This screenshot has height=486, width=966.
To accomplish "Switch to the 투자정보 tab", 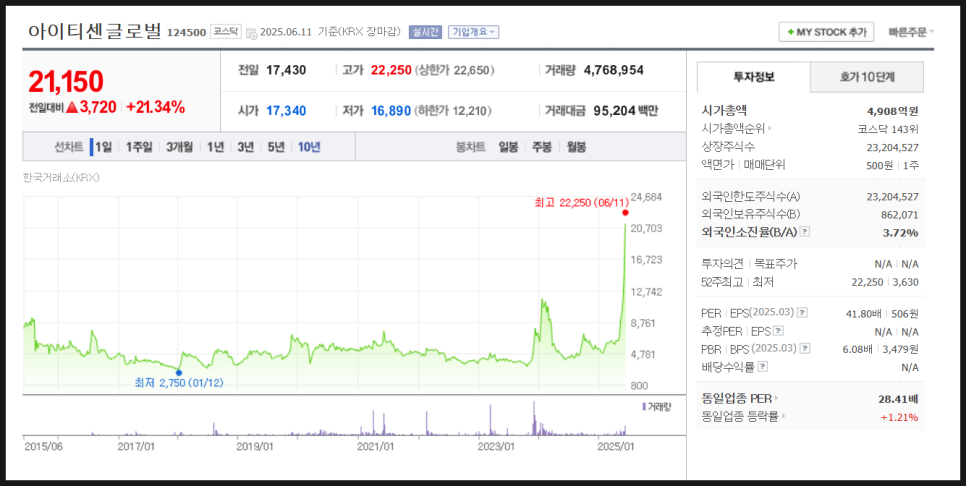I will [753, 77].
